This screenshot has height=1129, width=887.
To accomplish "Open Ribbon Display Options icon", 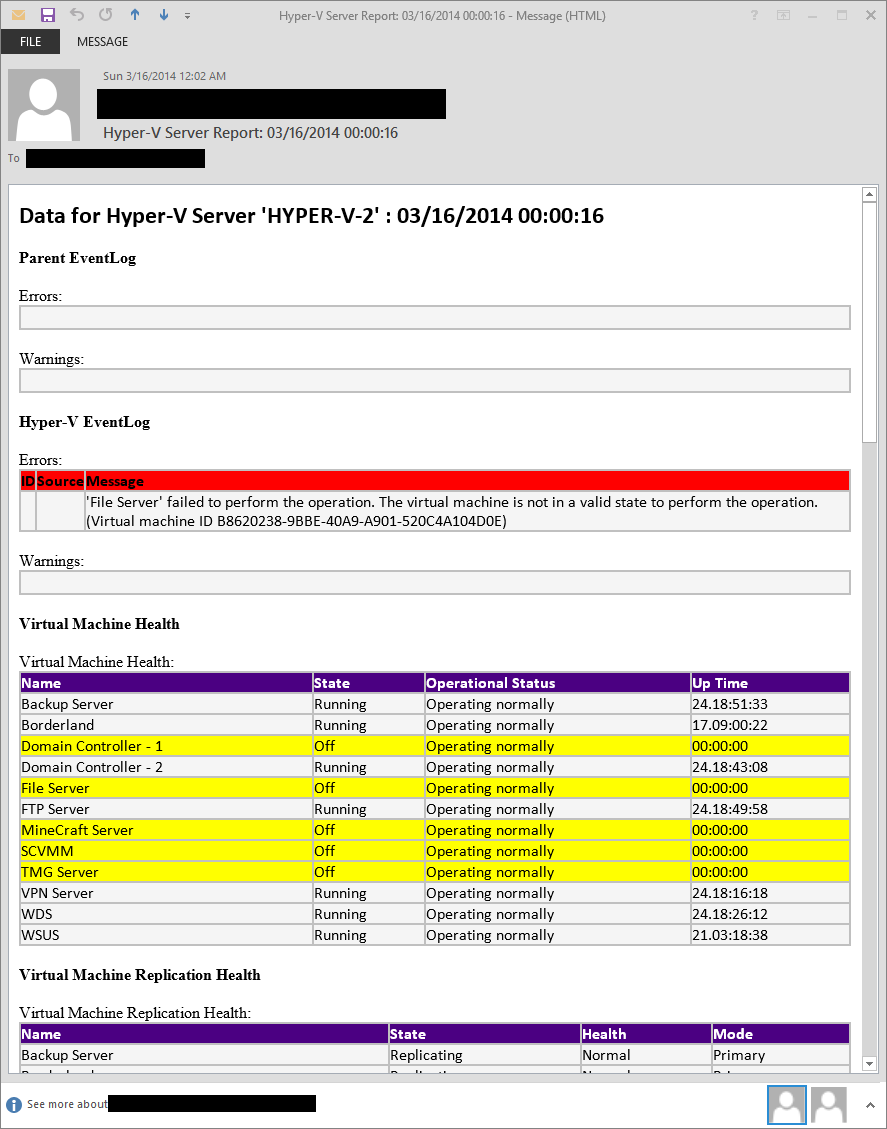I will (783, 15).
